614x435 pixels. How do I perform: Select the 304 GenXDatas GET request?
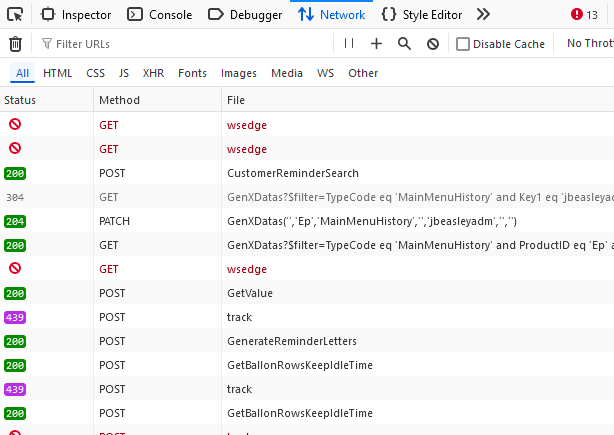(x=307, y=197)
